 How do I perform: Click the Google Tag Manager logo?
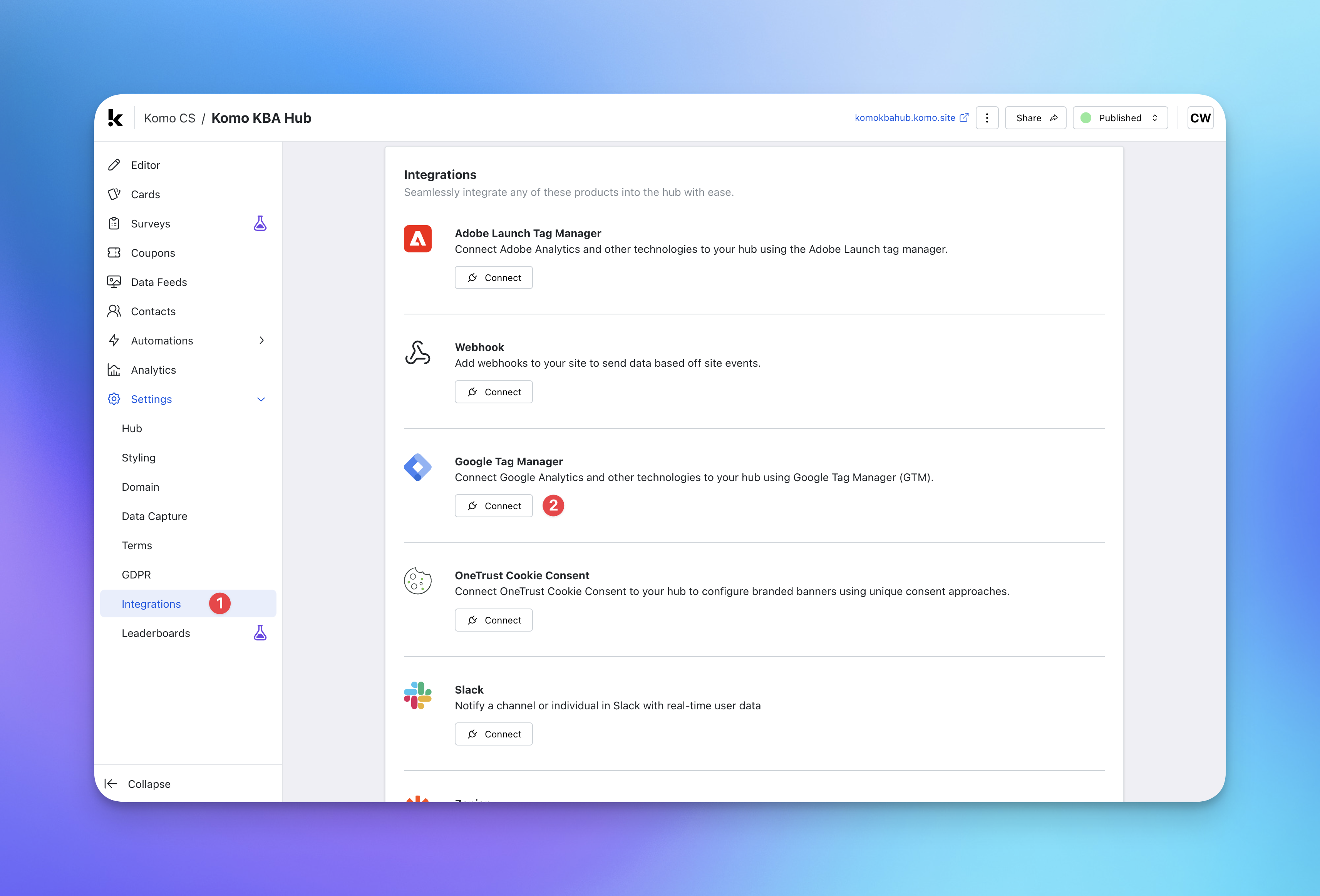pyautogui.click(x=417, y=467)
